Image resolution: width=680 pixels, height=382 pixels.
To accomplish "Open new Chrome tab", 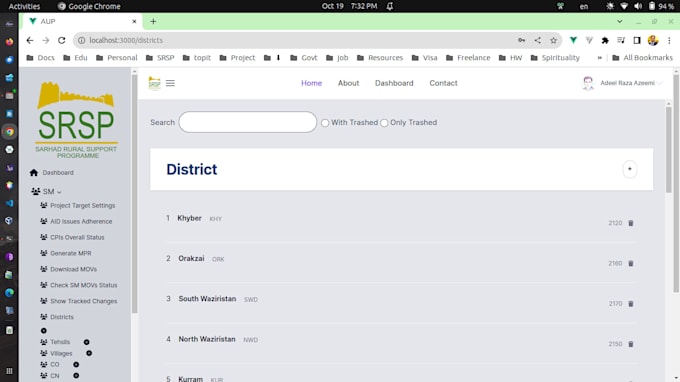I will [153, 21].
